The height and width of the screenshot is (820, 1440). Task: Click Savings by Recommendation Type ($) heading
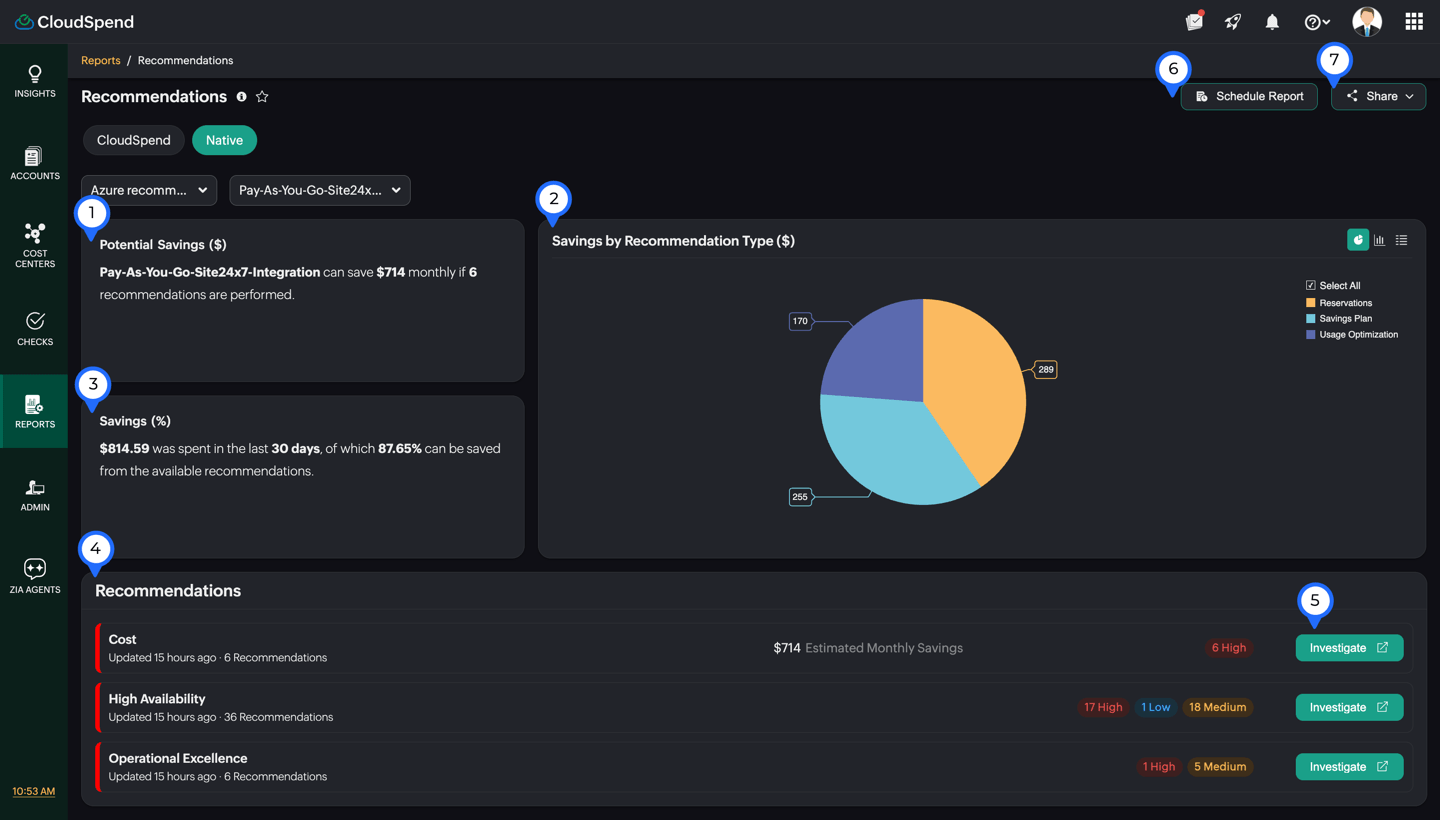pos(673,241)
